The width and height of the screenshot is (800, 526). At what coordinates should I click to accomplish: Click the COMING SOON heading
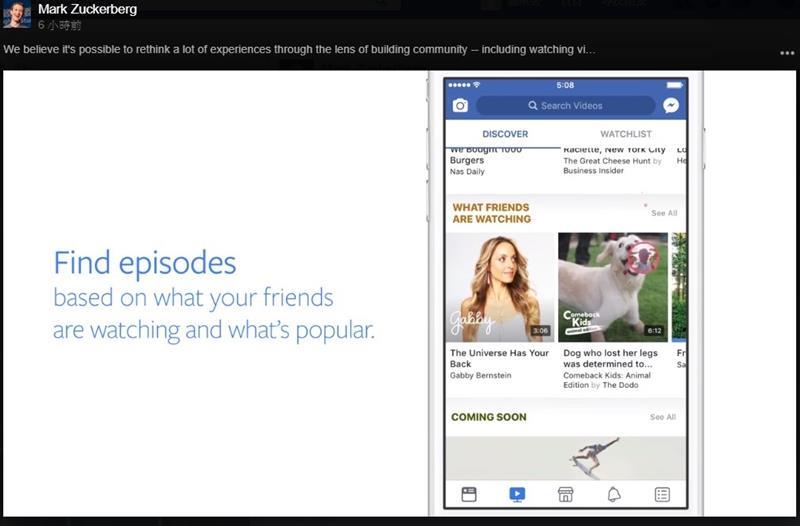click(x=488, y=417)
